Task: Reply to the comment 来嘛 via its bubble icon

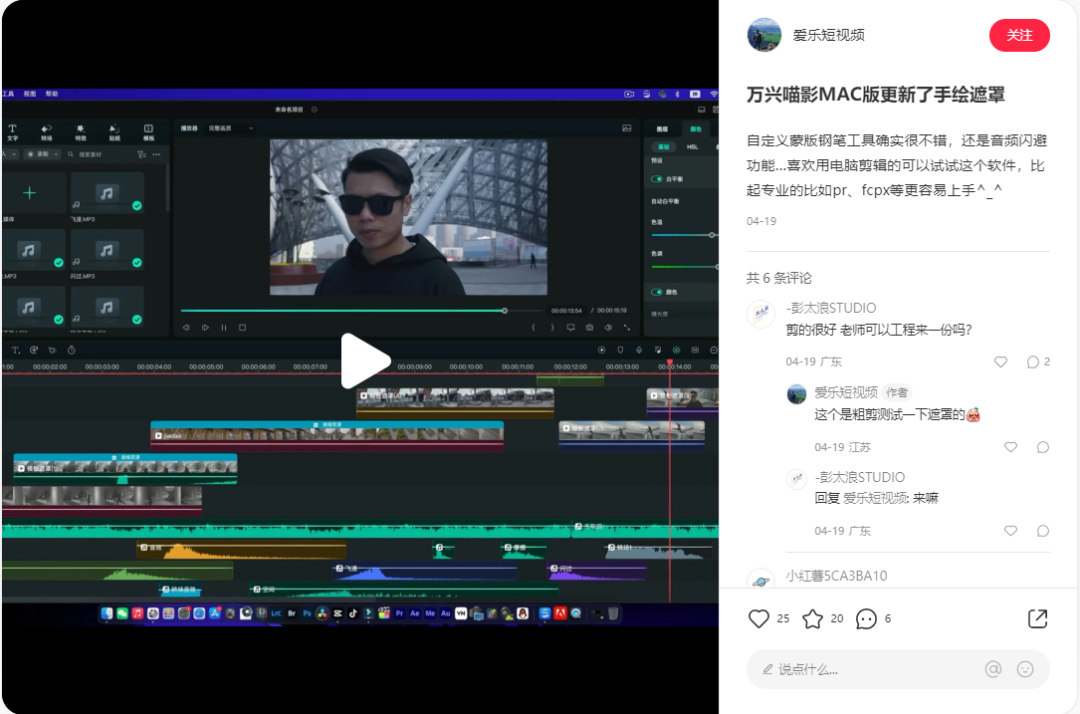Action: (x=1043, y=531)
